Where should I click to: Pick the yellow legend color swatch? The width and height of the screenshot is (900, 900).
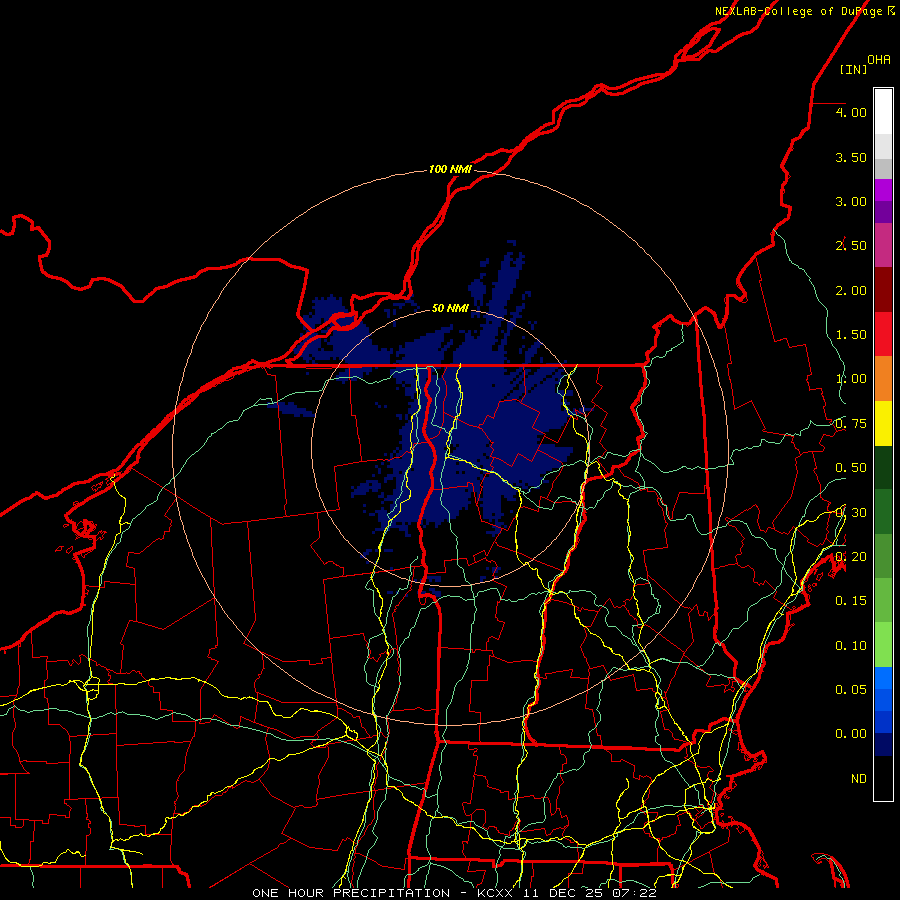pyautogui.click(x=883, y=424)
